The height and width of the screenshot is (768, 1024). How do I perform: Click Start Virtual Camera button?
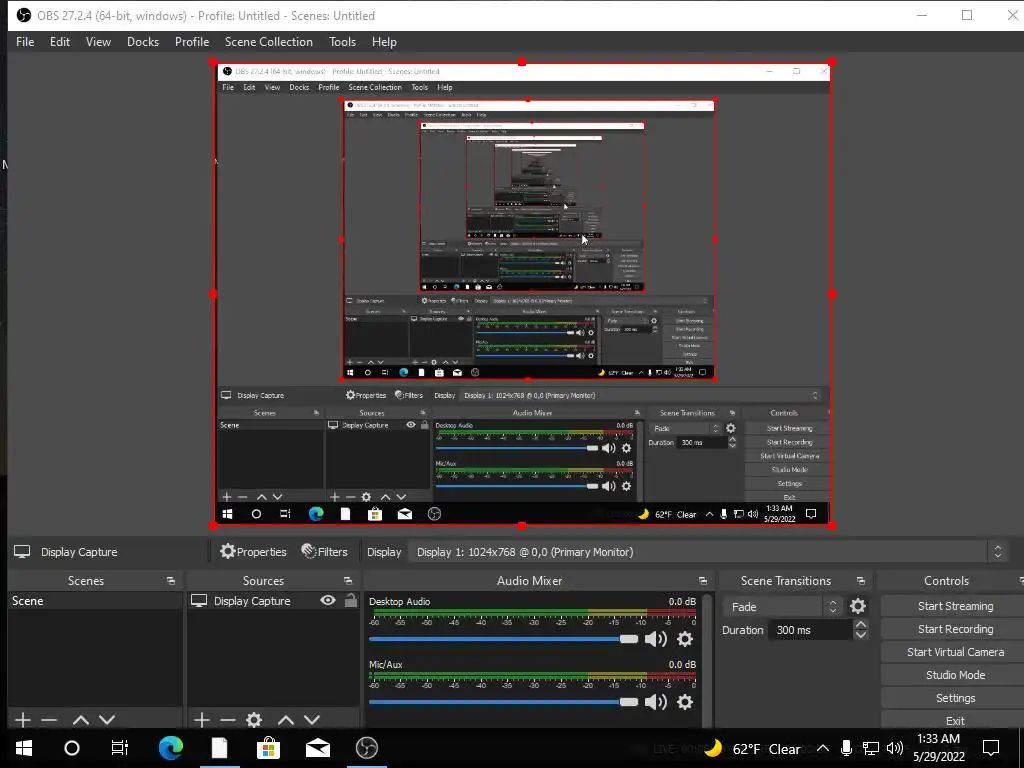pos(955,652)
